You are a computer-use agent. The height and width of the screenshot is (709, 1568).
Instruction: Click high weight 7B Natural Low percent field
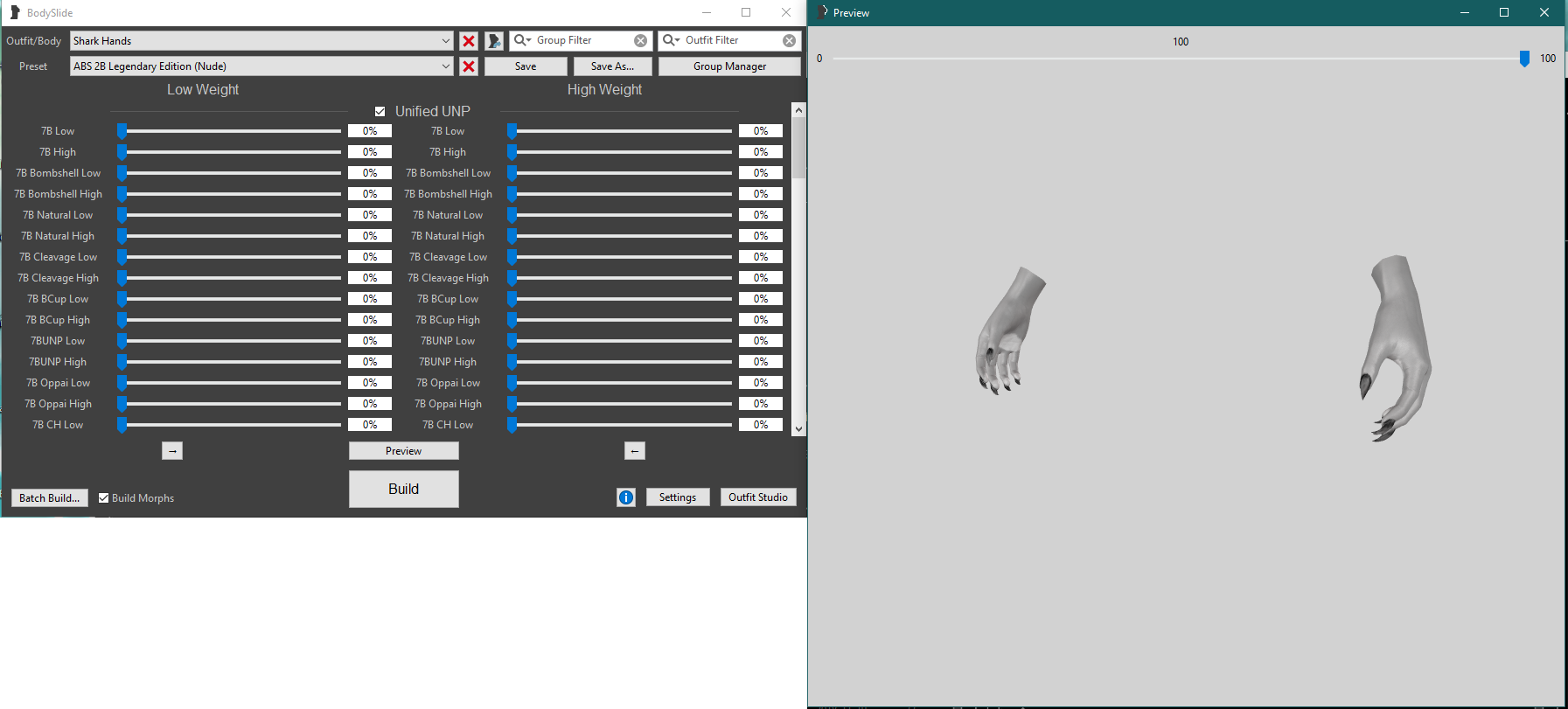pyautogui.click(x=761, y=215)
